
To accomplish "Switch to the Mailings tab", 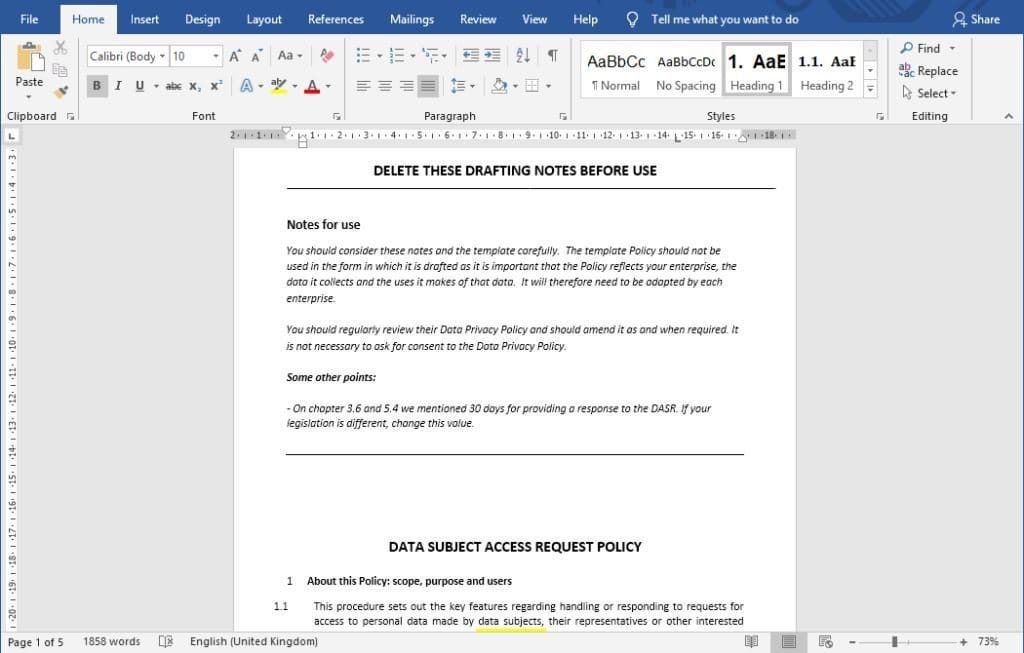I will (411, 18).
